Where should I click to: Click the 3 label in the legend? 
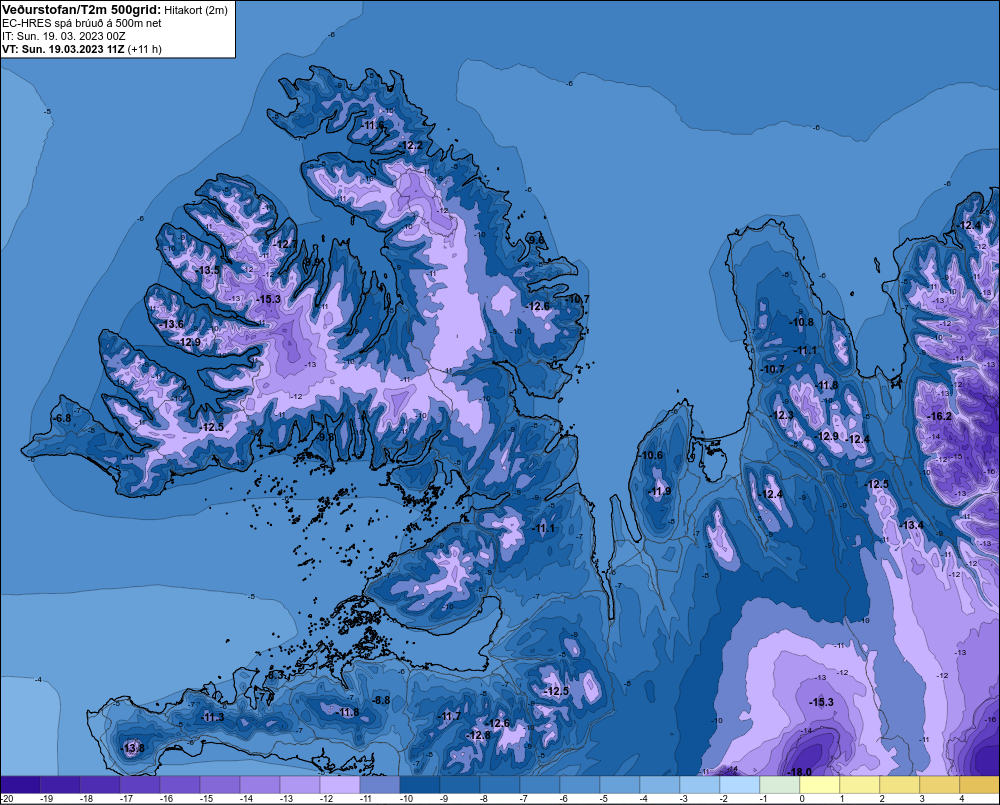(x=922, y=799)
